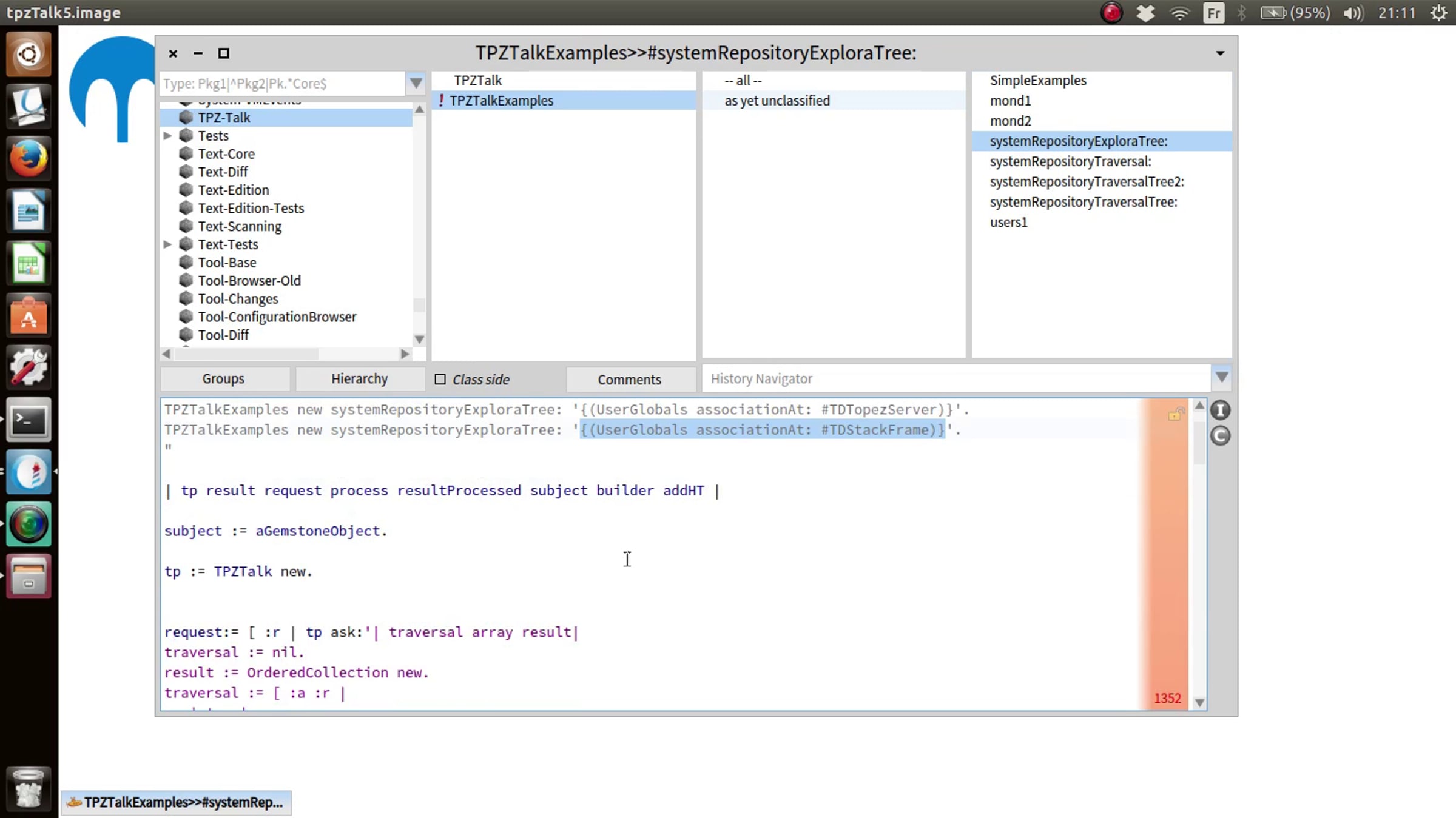The width and height of the screenshot is (1456, 818).
Task: Click the class-side 'C' round icon
Action: (1220, 436)
